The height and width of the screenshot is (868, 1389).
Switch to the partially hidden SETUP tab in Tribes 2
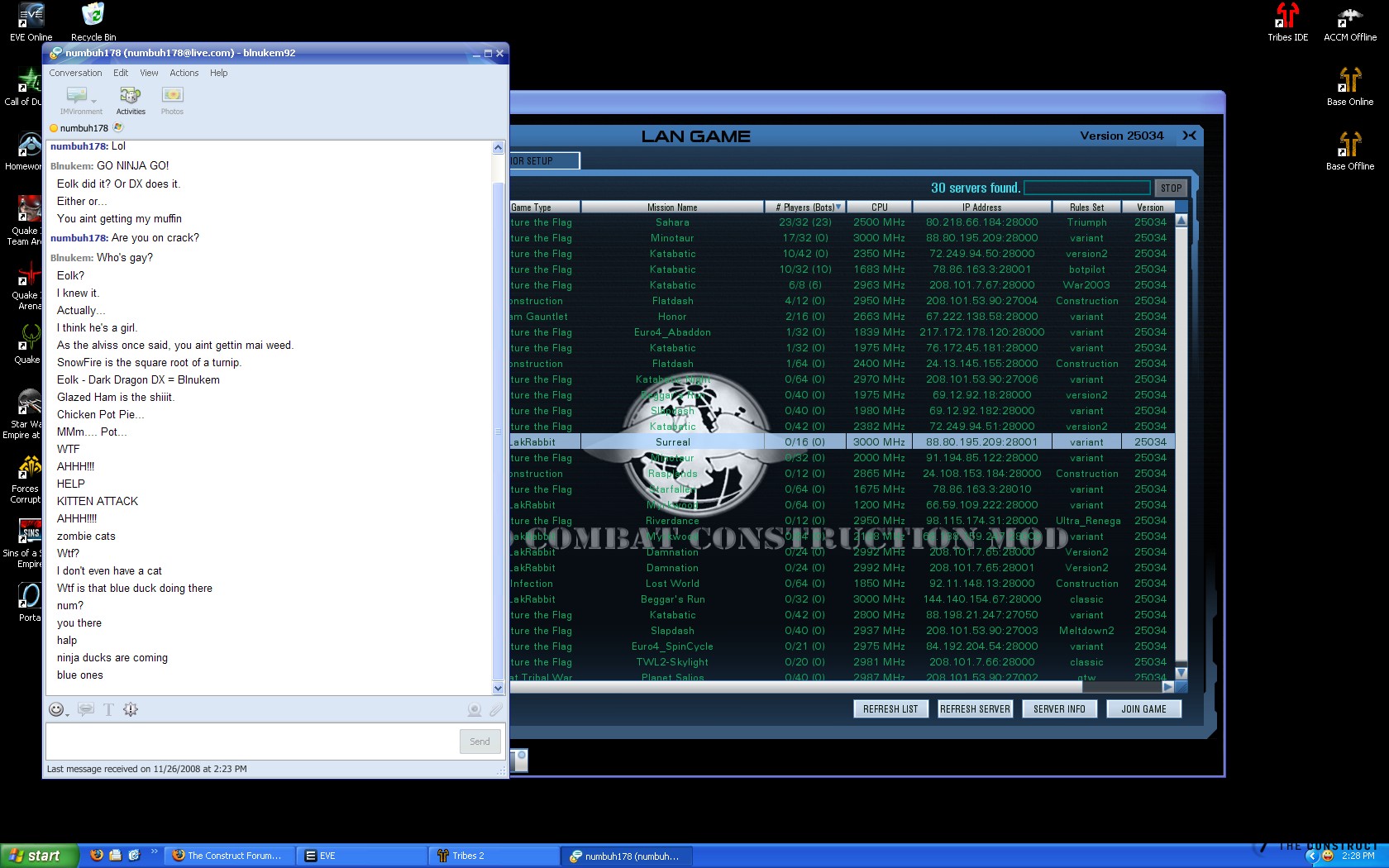pos(544,160)
